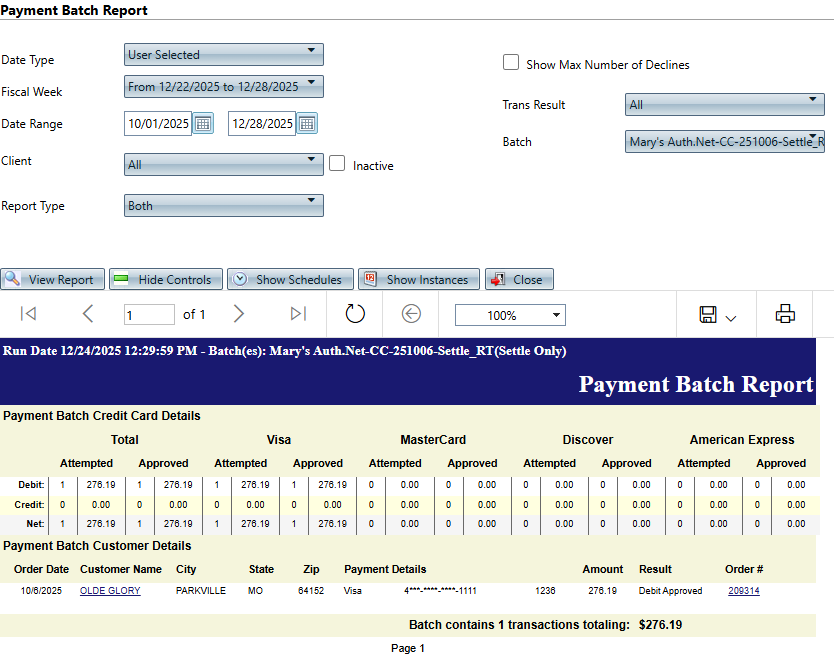Open the Report Type dropdown
Screen dimensions: 834x660
click(x=224, y=205)
